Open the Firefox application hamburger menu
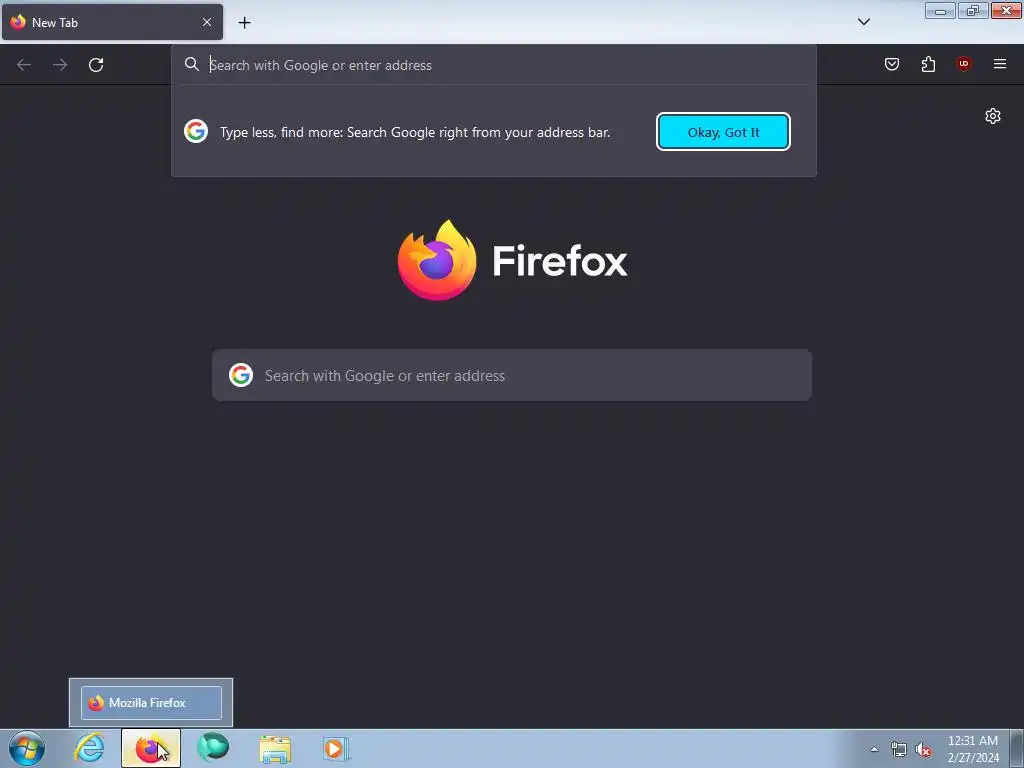This screenshot has height=768, width=1024. click(1000, 64)
